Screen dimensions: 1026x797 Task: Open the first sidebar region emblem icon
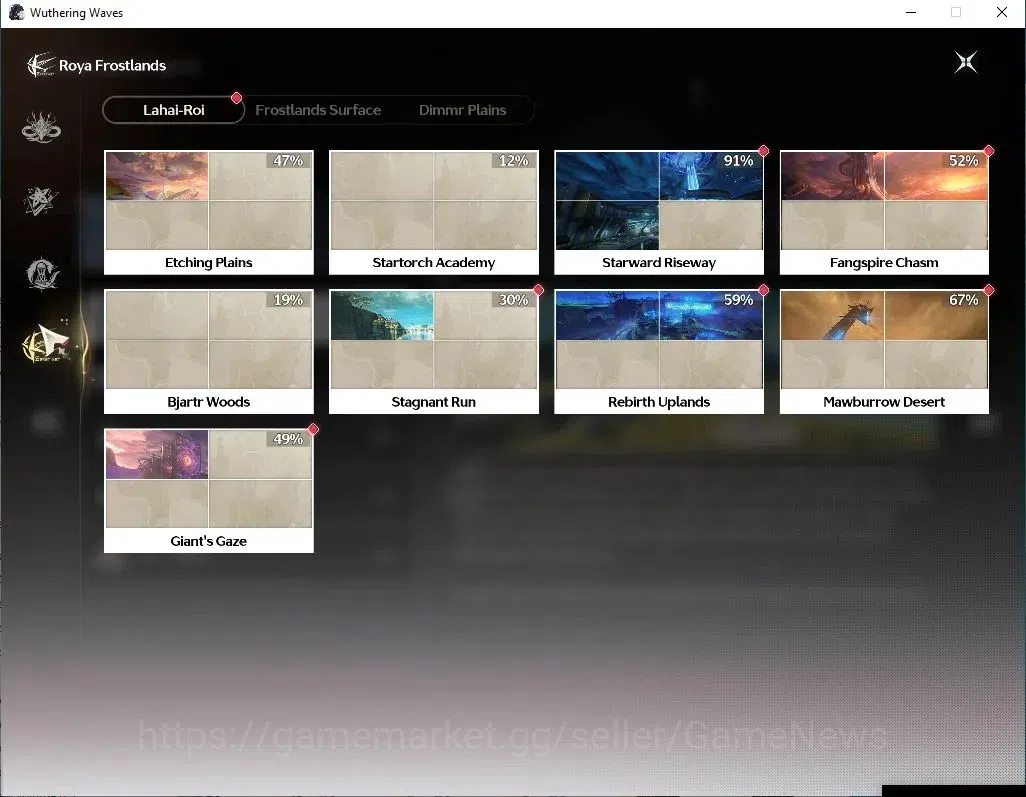[41, 127]
